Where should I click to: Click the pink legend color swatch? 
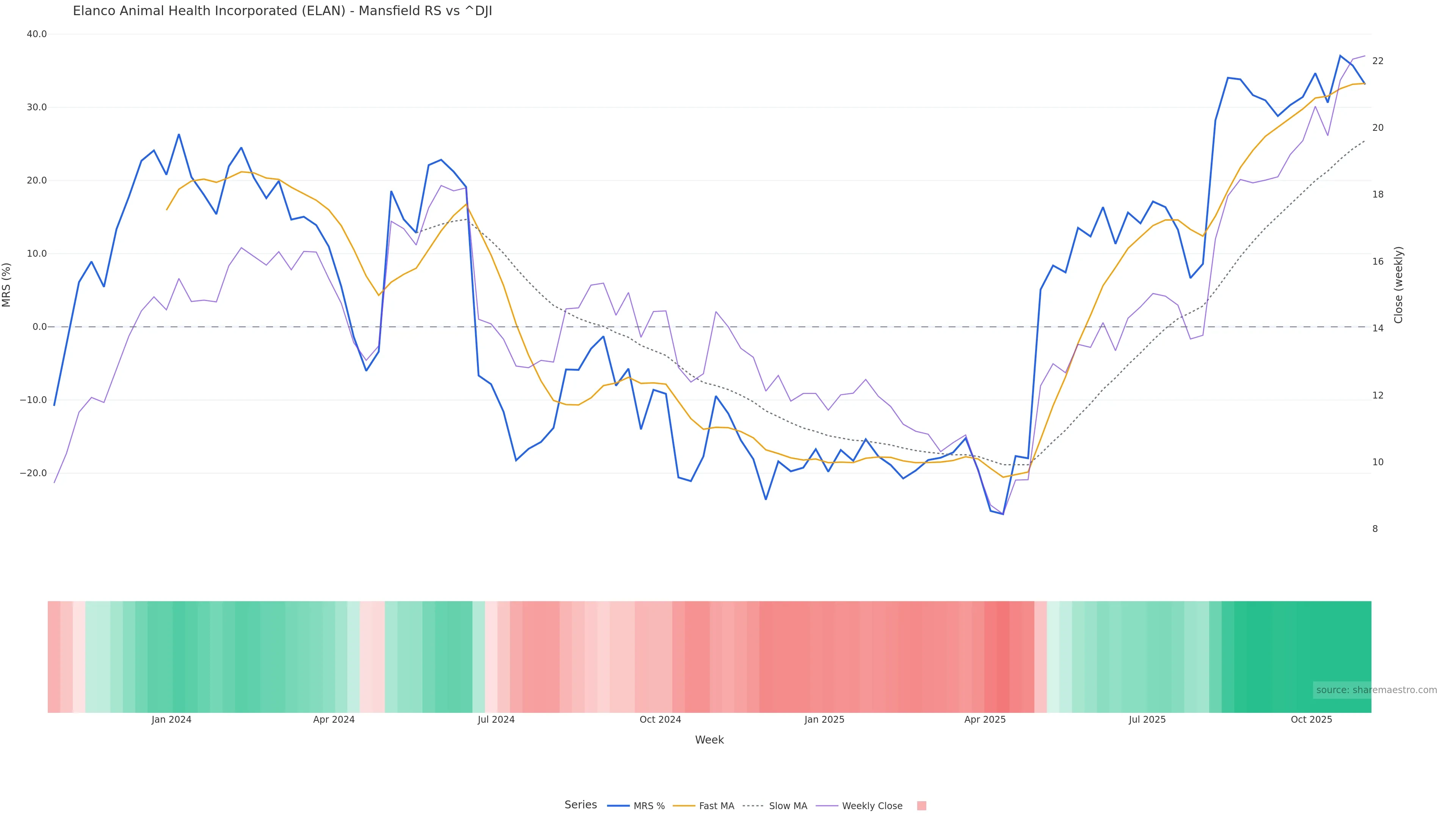(921, 806)
